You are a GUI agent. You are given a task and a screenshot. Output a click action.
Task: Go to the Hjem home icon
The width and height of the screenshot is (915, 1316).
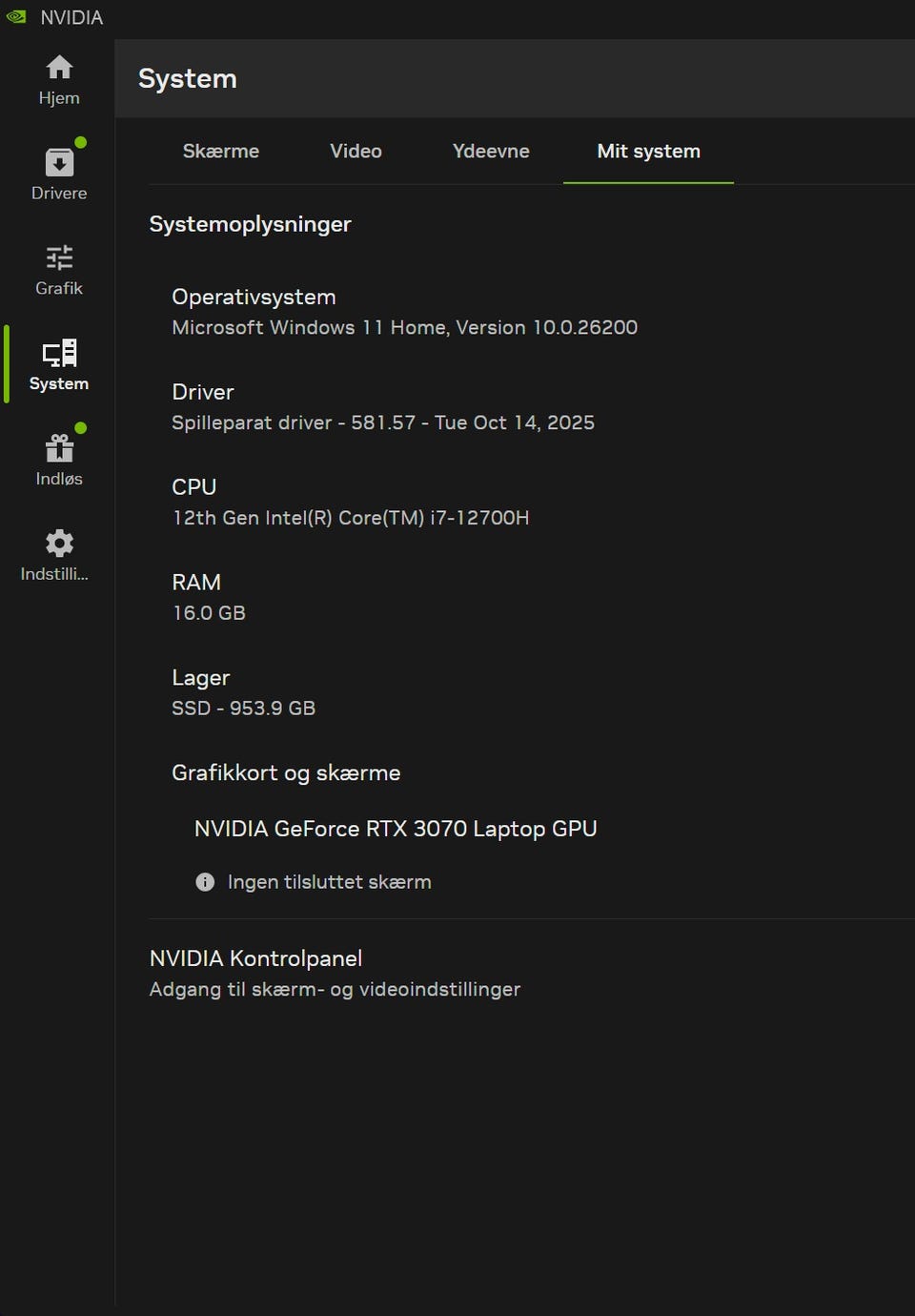(x=59, y=68)
